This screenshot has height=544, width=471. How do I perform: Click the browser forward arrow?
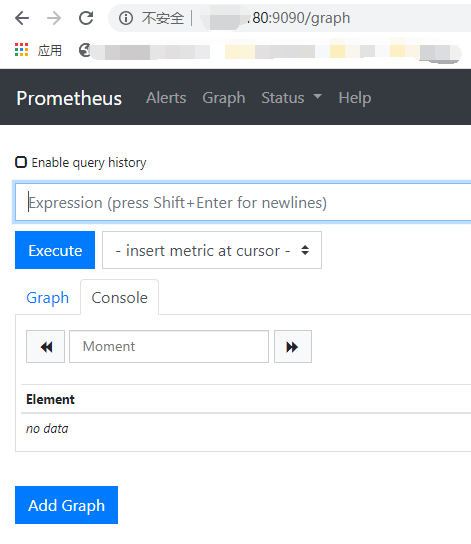[54, 18]
